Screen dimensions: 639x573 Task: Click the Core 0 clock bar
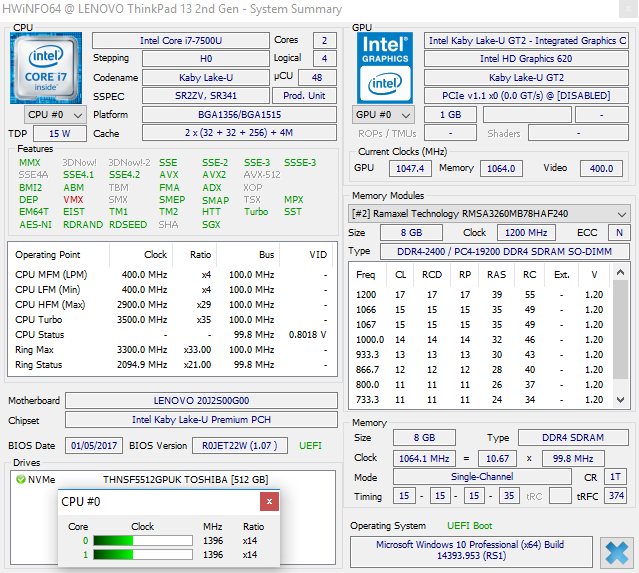[143, 540]
